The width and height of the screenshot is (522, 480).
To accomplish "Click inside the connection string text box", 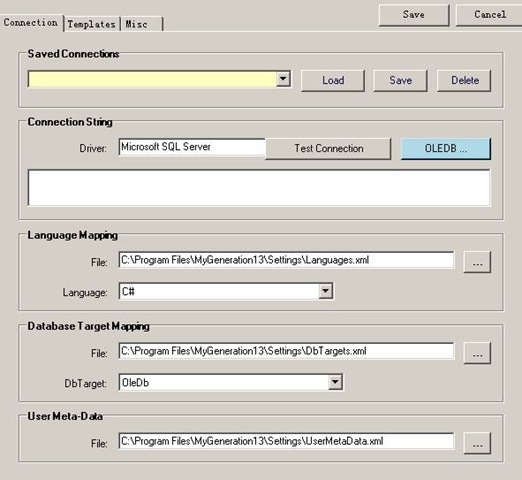I will pos(259,188).
